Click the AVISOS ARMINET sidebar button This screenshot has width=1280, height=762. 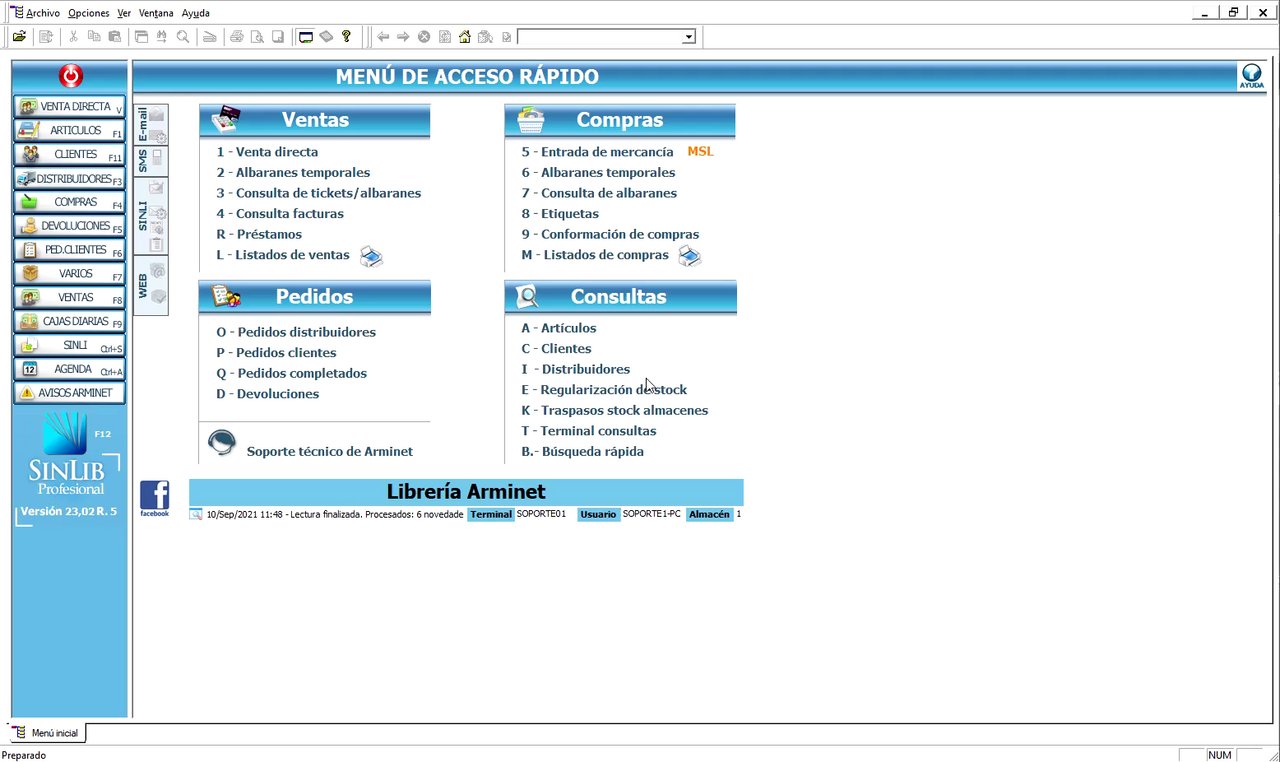click(x=69, y=393)
